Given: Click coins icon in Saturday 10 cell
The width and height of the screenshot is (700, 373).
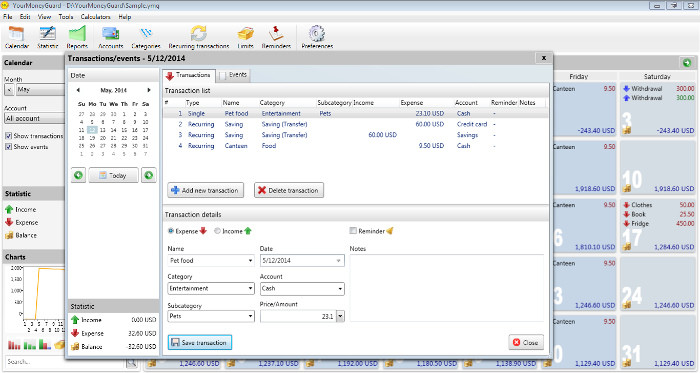Looking at the screenshot, I should pos(627,188).
